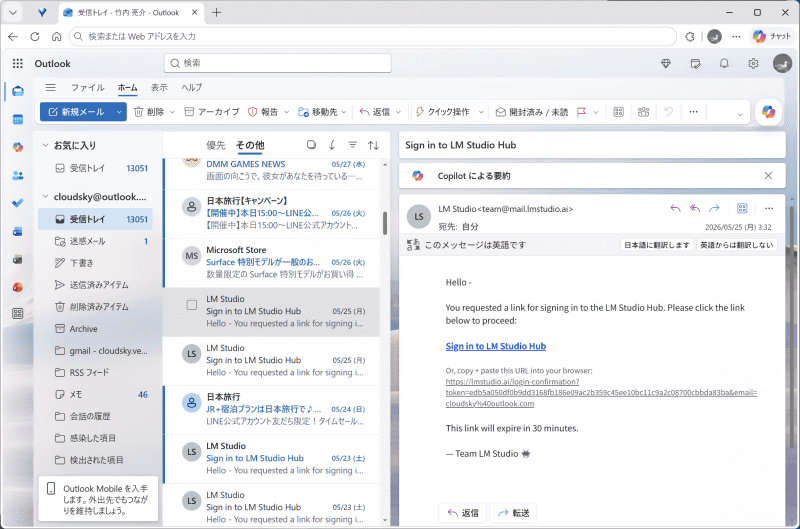Open reply dropdown arrow
This screenshot has width=800, height=529.
(398, 112)
